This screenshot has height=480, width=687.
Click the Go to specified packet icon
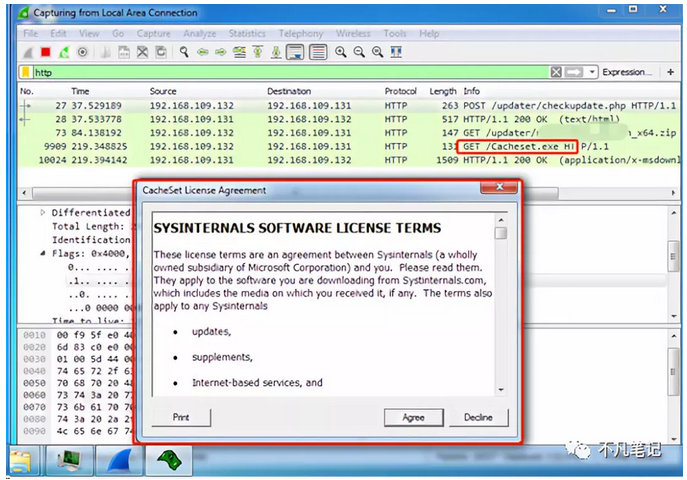pyautogui.click(x=239, y=52)
